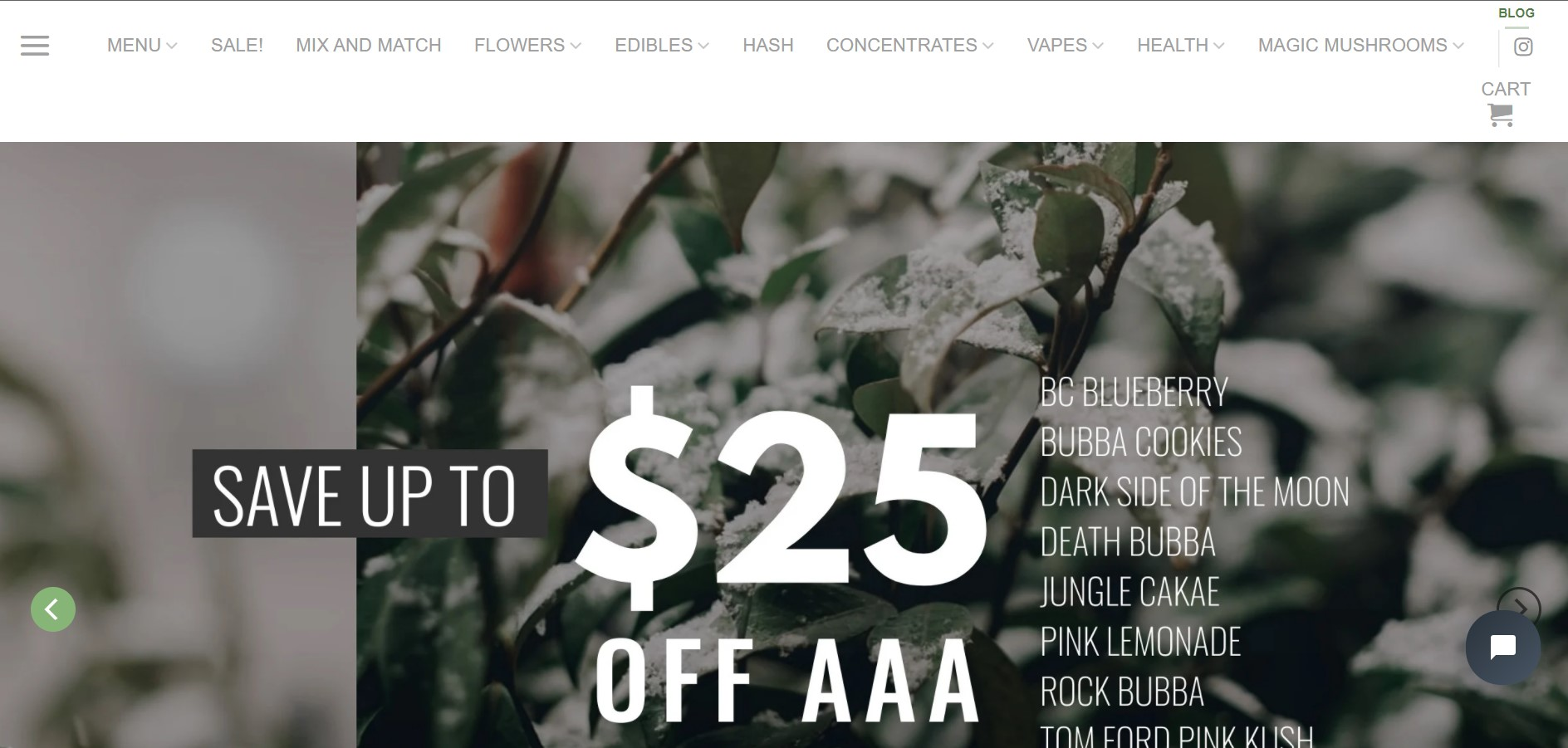Go to previous slide with green arrow

53,609
